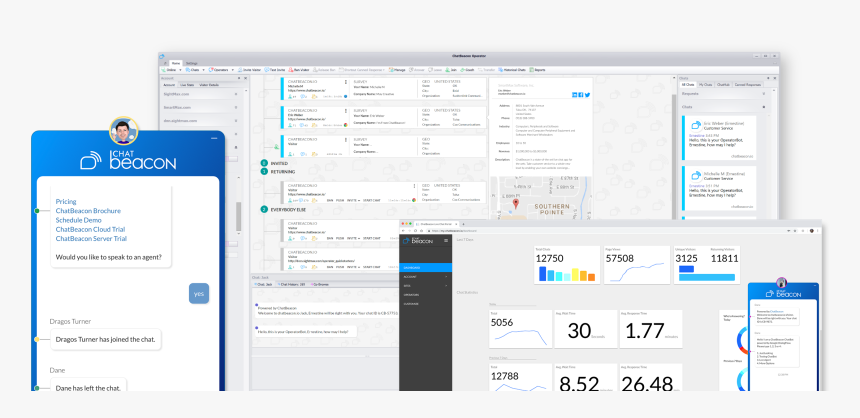Click the Pricing link in chat widget

pyautogui.click(x=66, y=201)
